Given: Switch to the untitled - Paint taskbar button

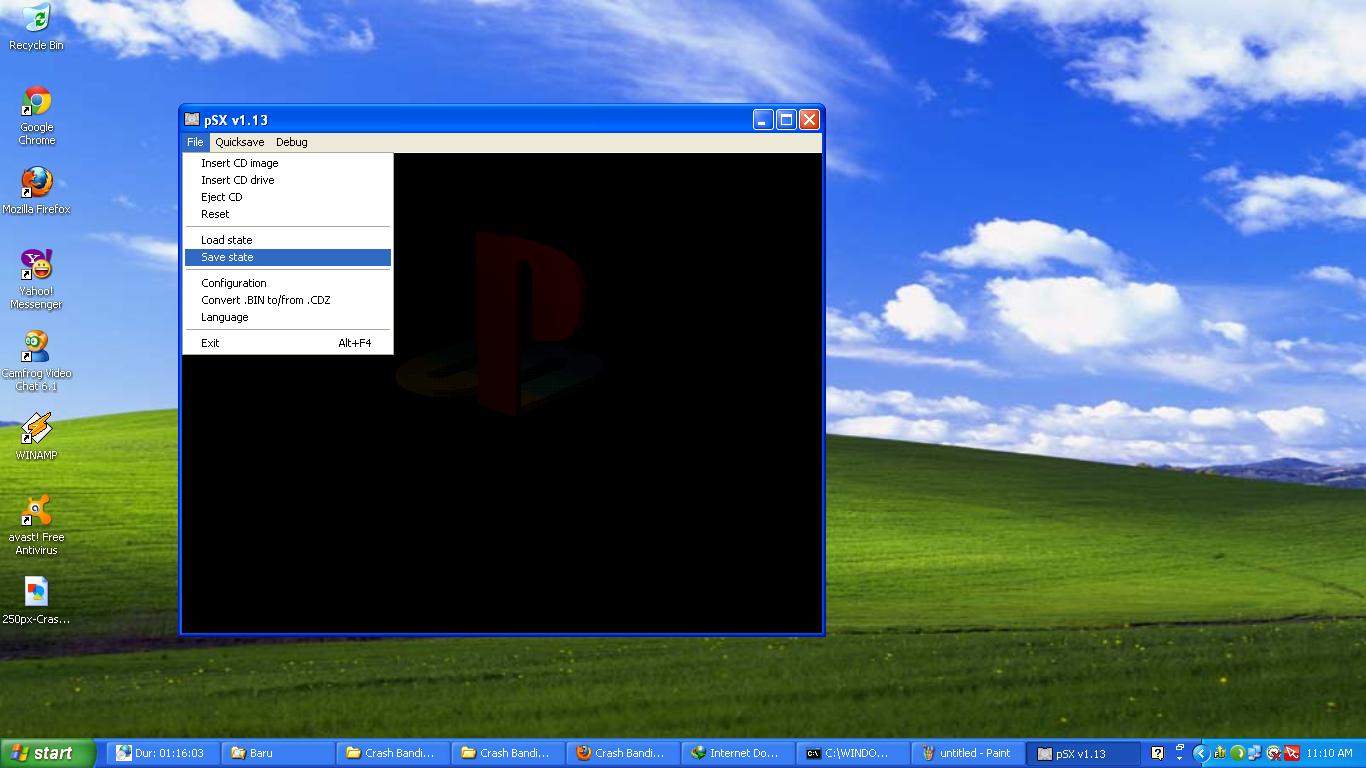Looking at the screenshot, I should point(968,753).
